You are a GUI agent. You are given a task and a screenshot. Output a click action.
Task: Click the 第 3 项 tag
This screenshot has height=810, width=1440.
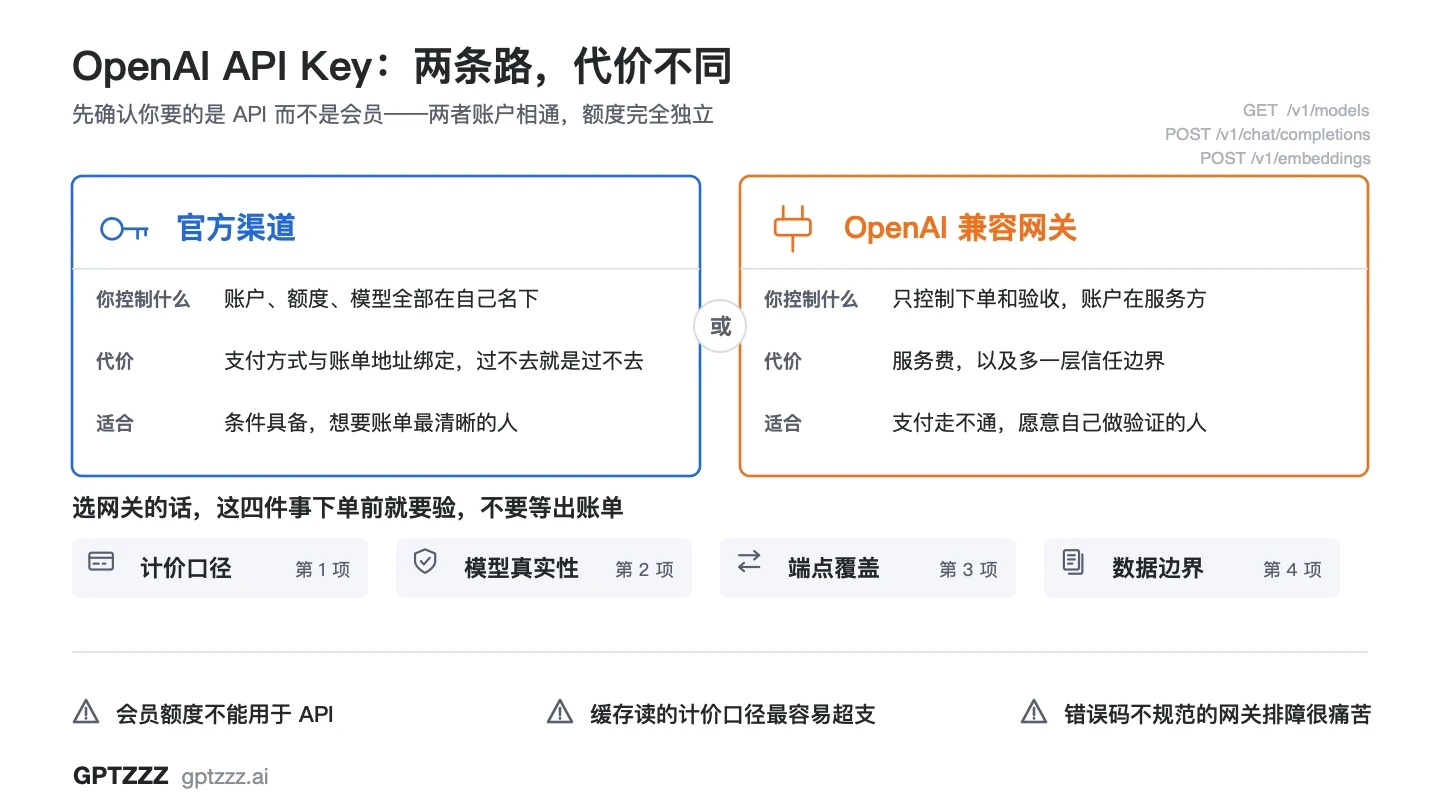[x=969, y=569]
